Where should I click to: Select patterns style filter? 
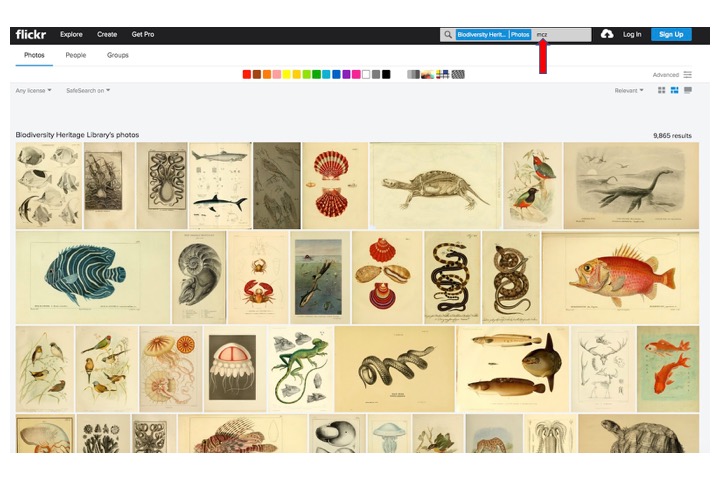click(458, 74)
